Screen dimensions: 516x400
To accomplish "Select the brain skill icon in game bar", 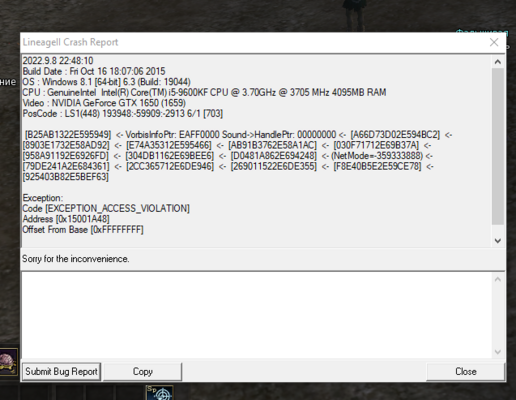I will [8, 362].
